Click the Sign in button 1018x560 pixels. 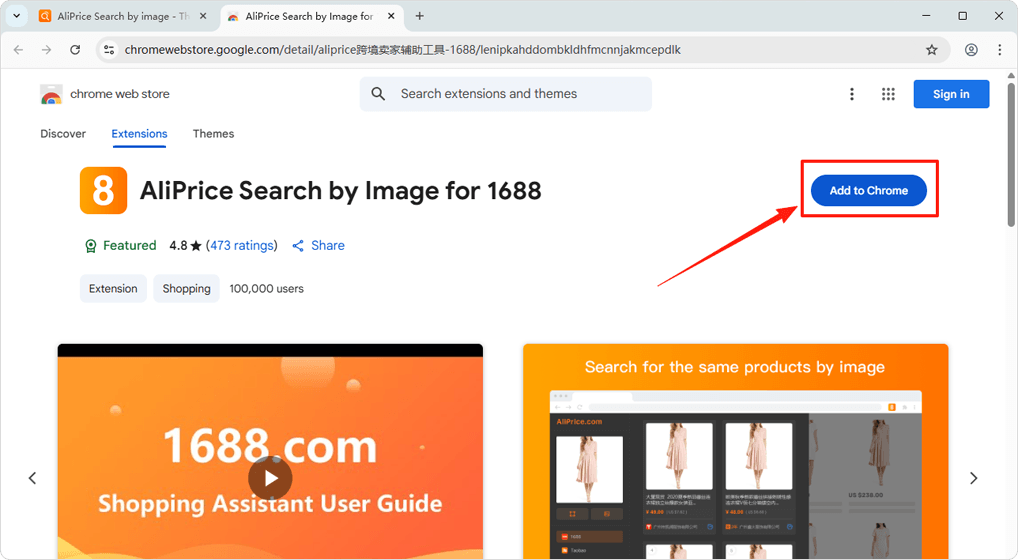click(x=950, y=94)
